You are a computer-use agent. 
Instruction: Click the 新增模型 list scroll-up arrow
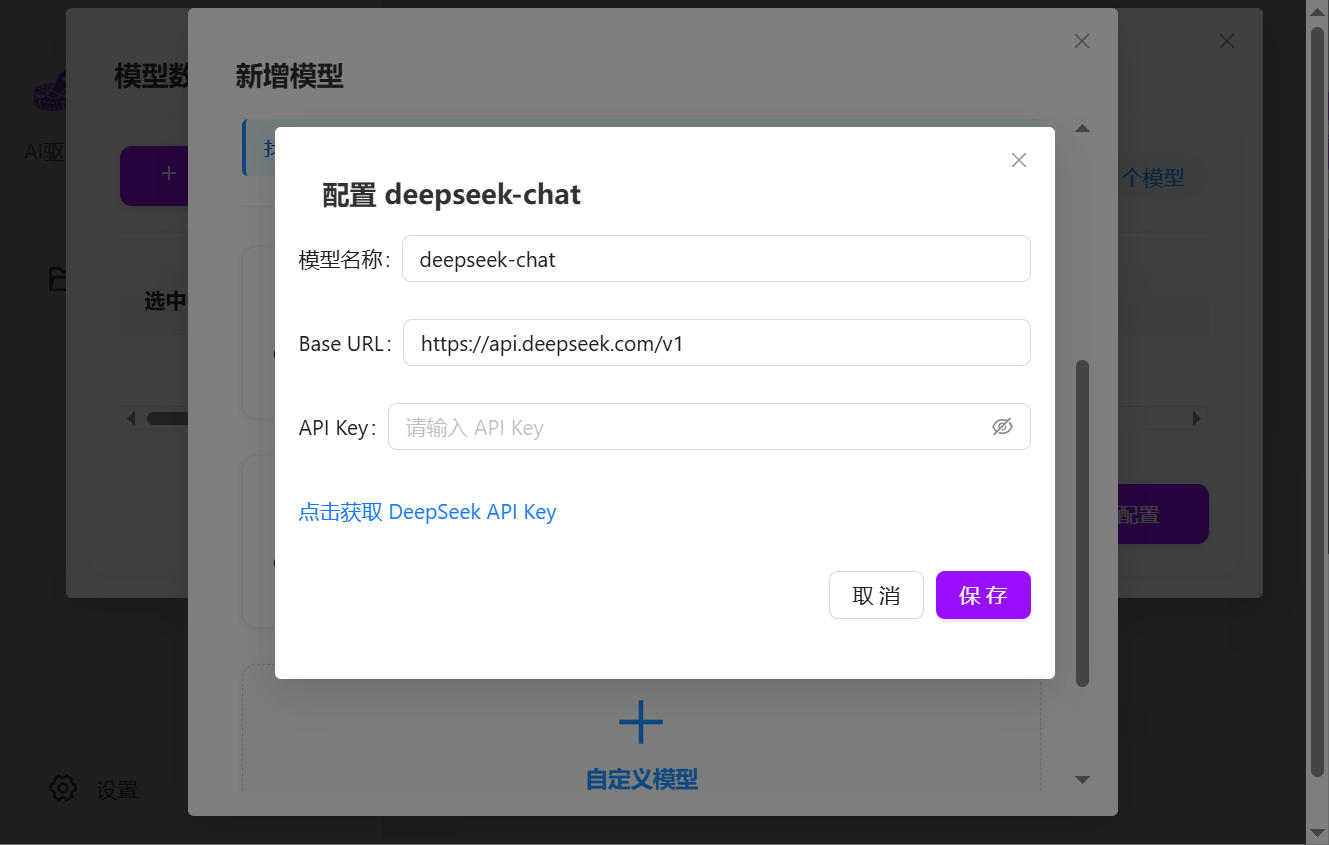tap(1081, 129)
